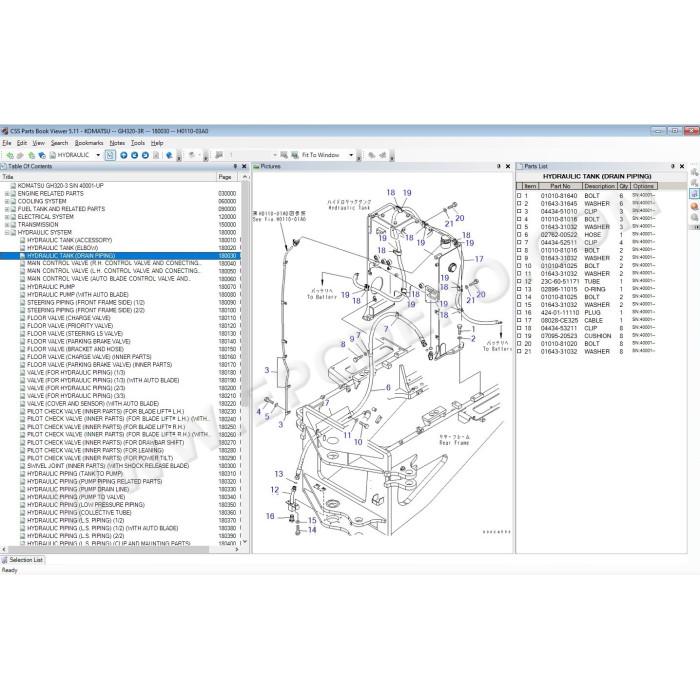Expand the COOLING SYSTEM tree node
The height and width of the screenshot is (700, 700).
(7, 201)
